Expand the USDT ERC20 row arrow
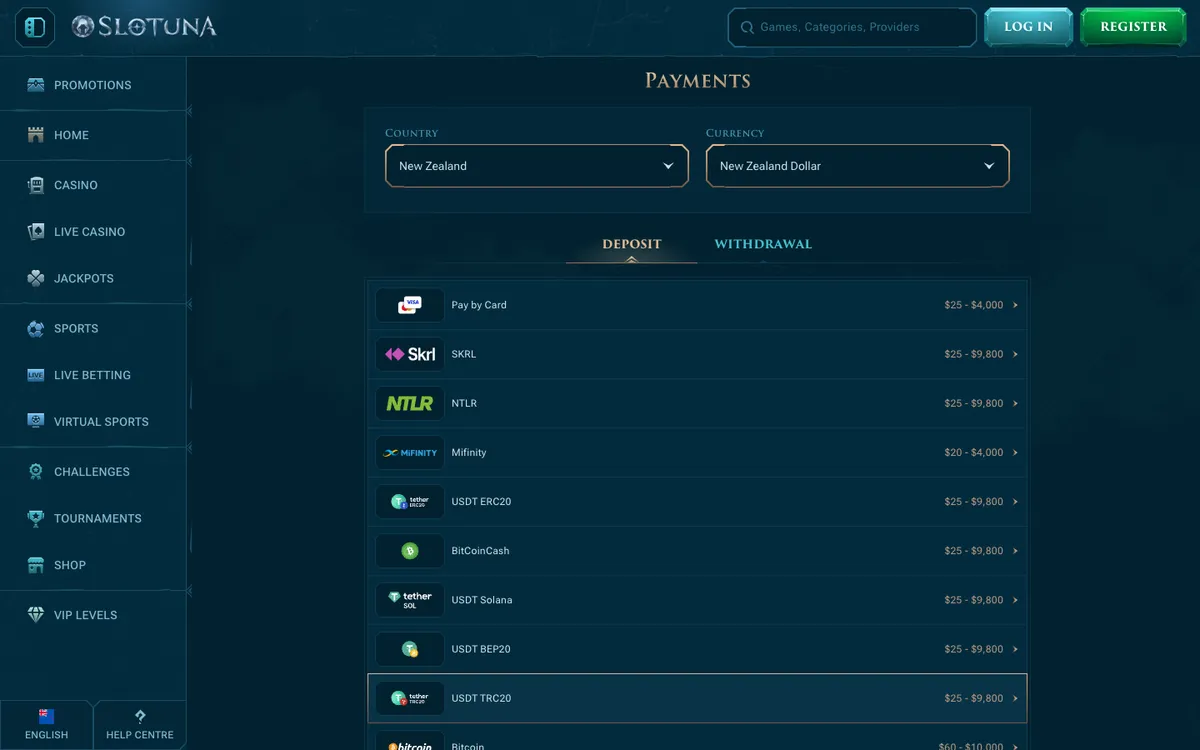 [x=1015, y=501]
